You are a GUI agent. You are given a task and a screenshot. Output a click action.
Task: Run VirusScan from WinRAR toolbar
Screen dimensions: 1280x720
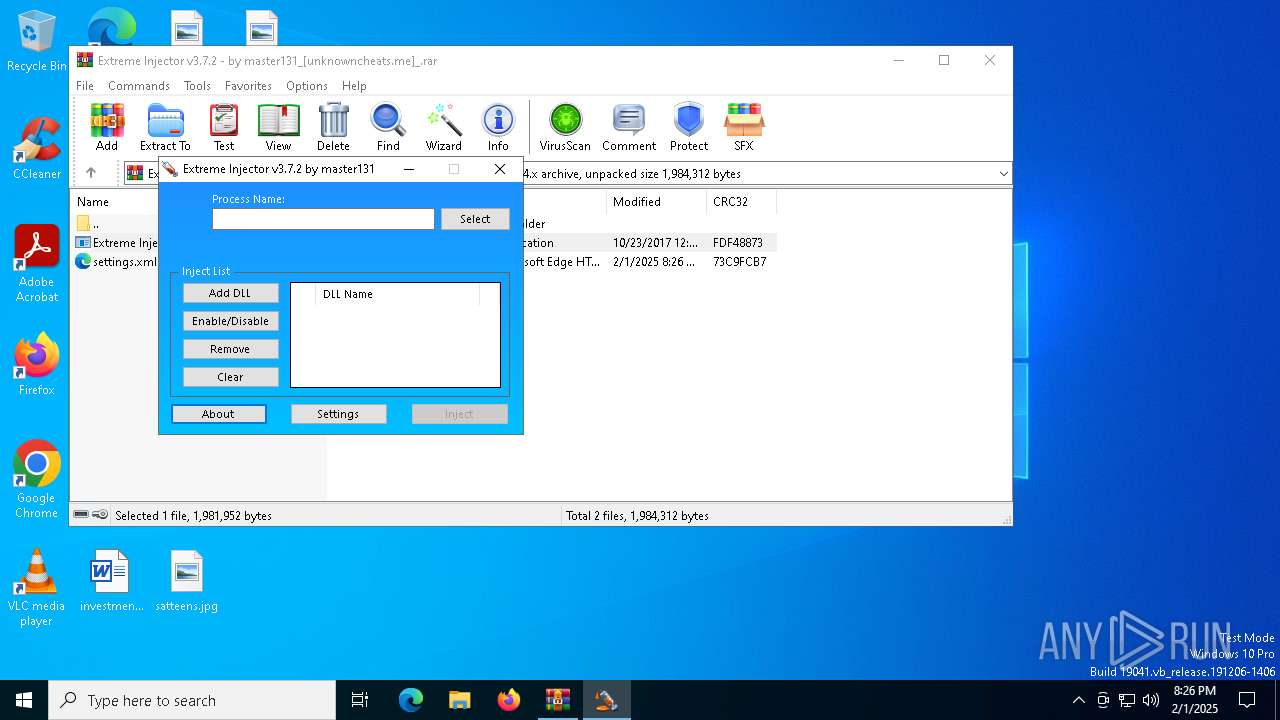coord(565,127)
